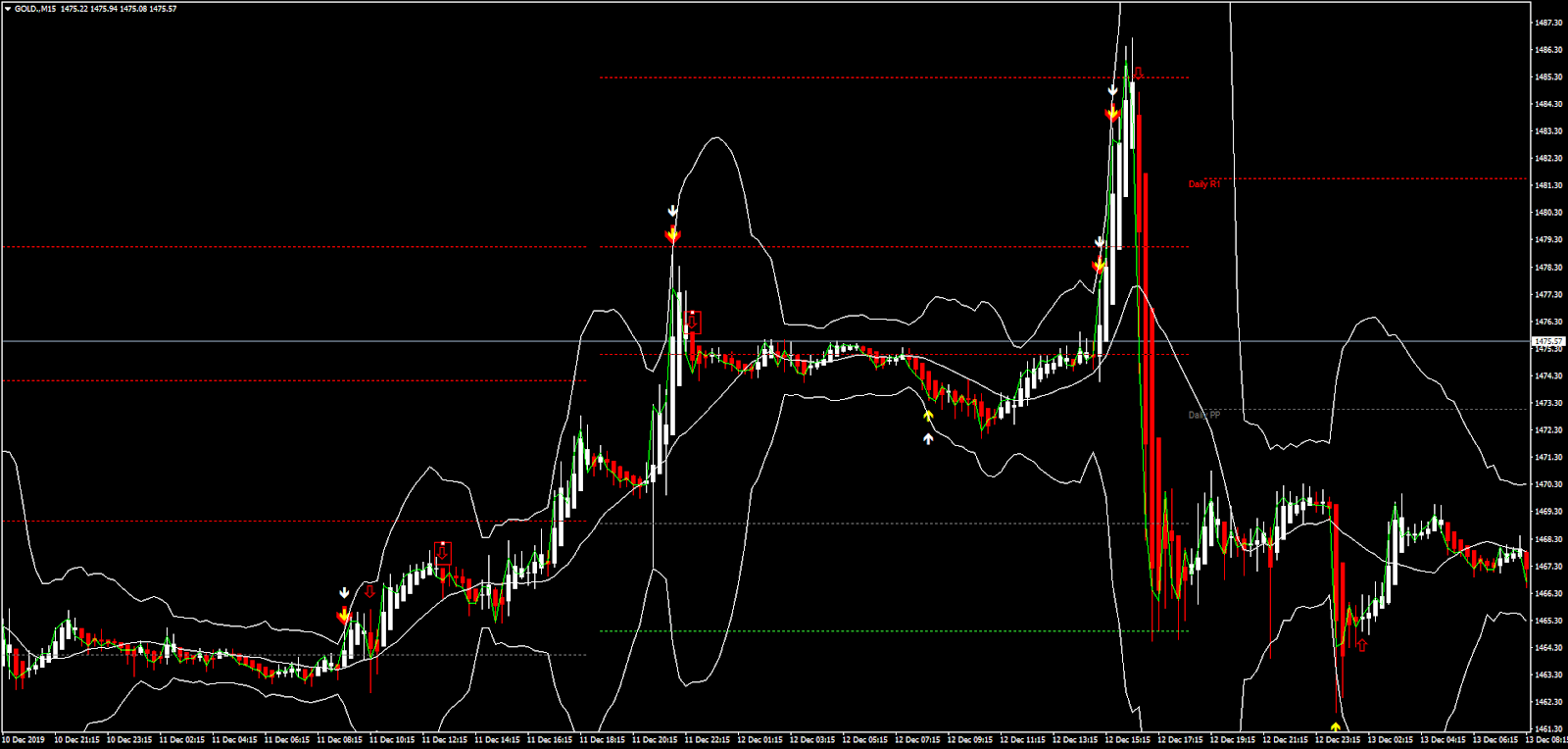1568x749 pixels.
Task: Click the 1473.30 price scale label
Action: coord(1549,403)
